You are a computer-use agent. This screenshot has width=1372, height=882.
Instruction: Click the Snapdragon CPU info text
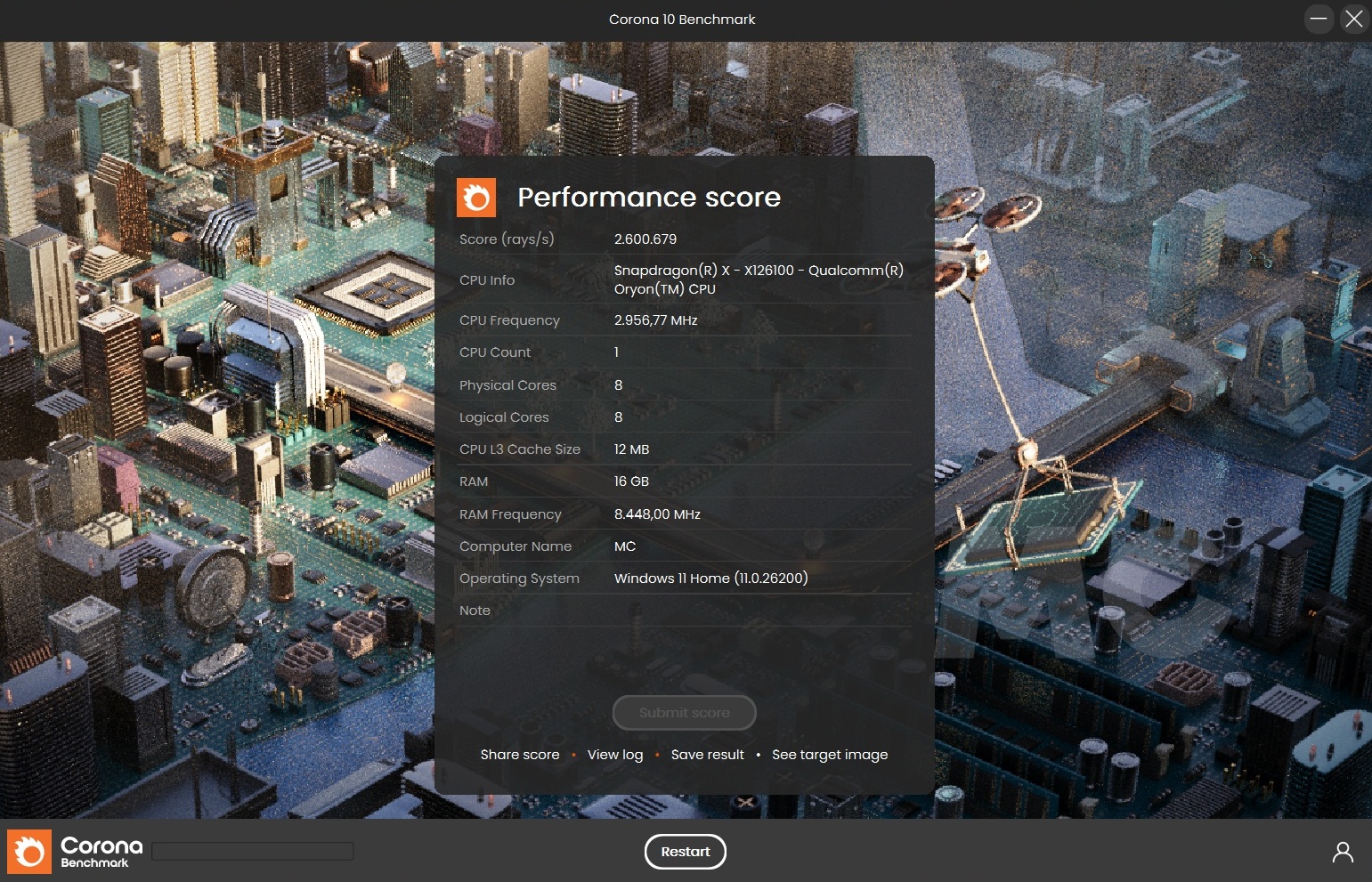pyautogui.click(x=759, y=279)
